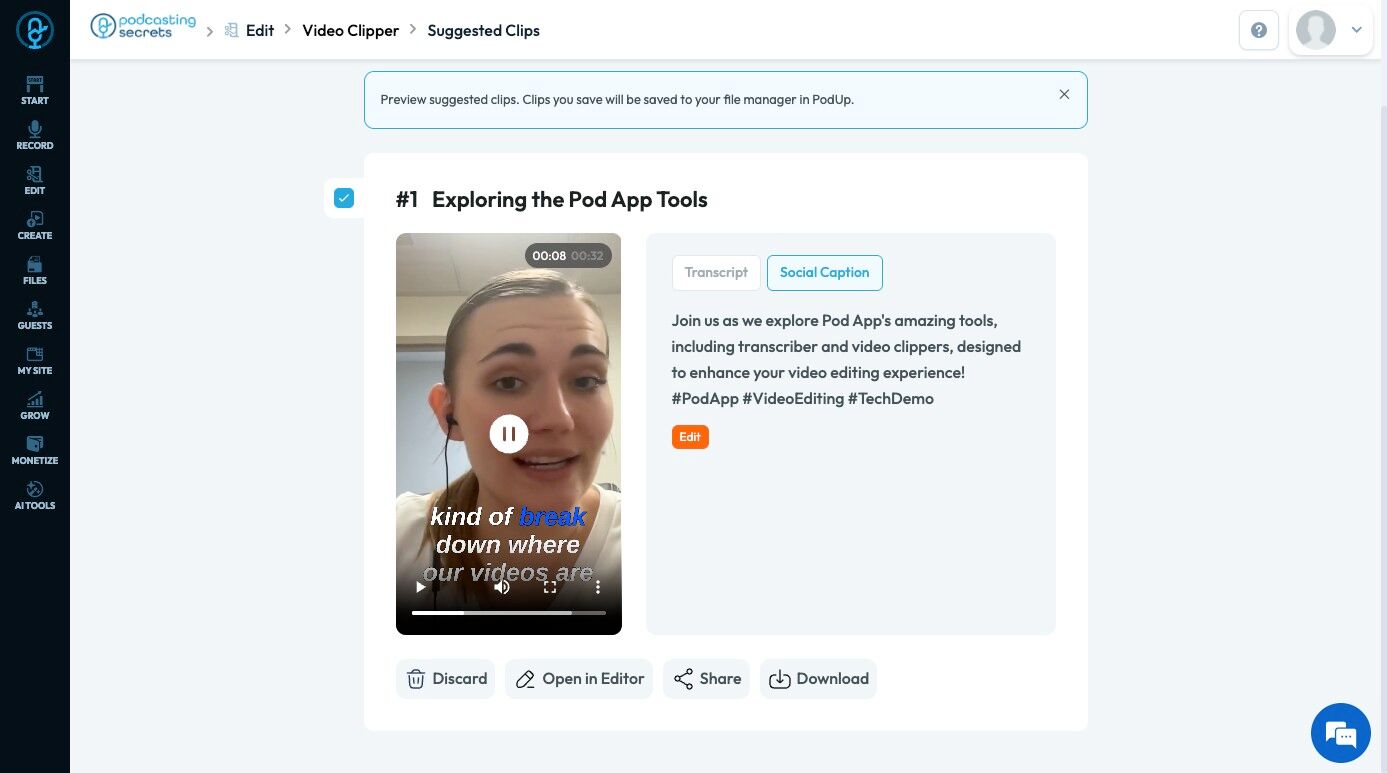Open the RECORD section in the sidebar
Viewport: 1387px width, 773px height.
(x=35, y=135)
